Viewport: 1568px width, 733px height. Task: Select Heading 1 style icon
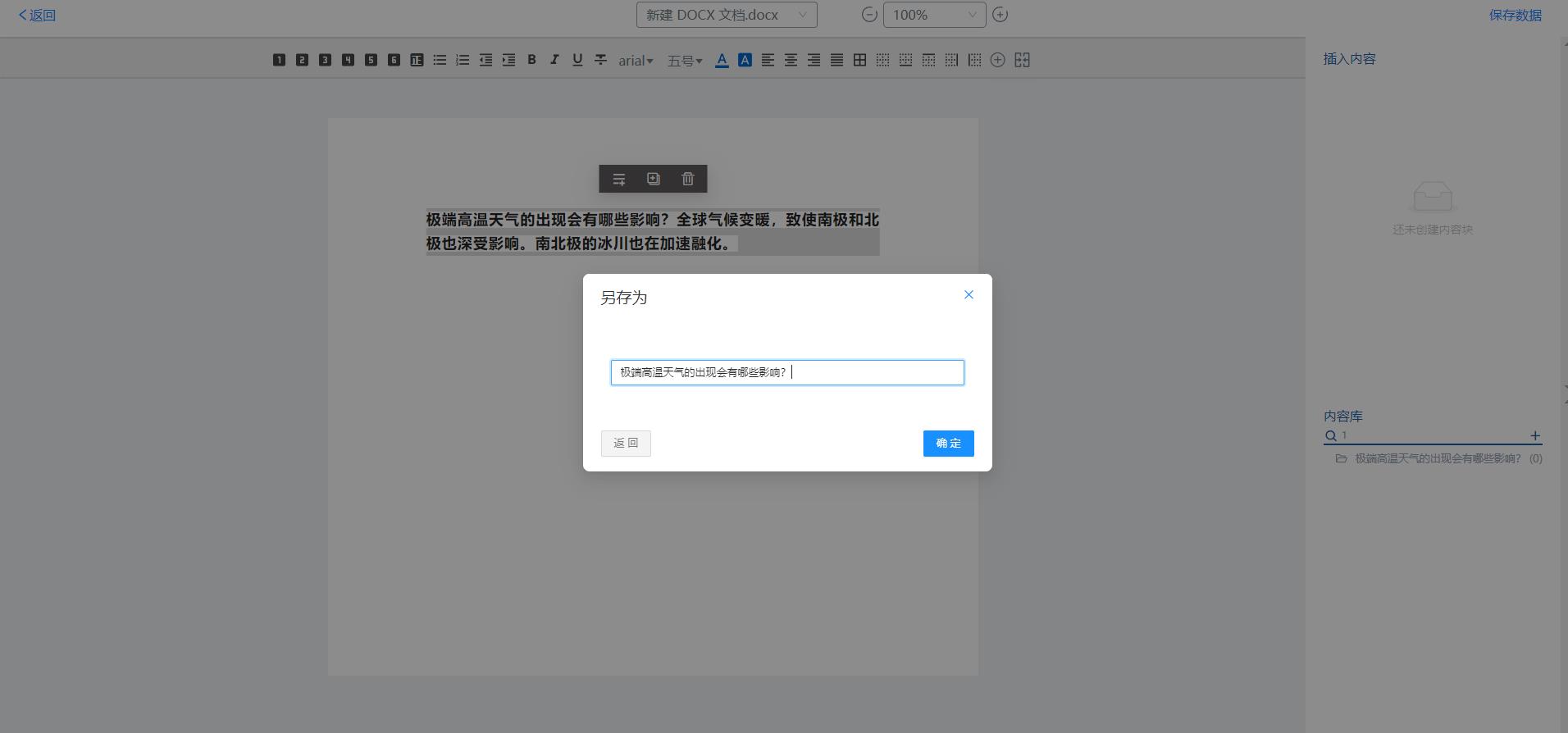click(279, 60)
